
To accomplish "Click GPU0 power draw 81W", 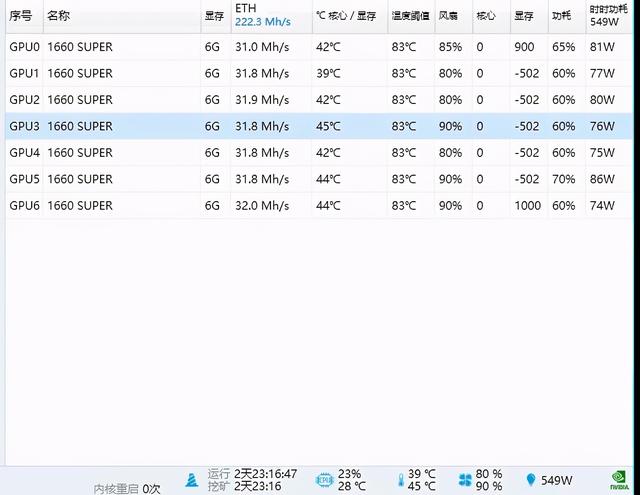I will 602,47.
